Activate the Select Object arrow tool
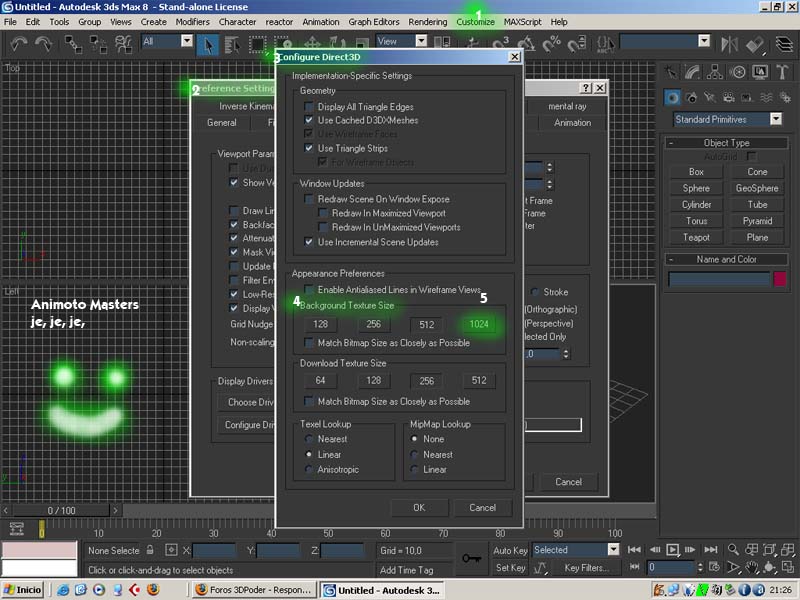The width and height of the screenshot is (800, 600). 208,45
